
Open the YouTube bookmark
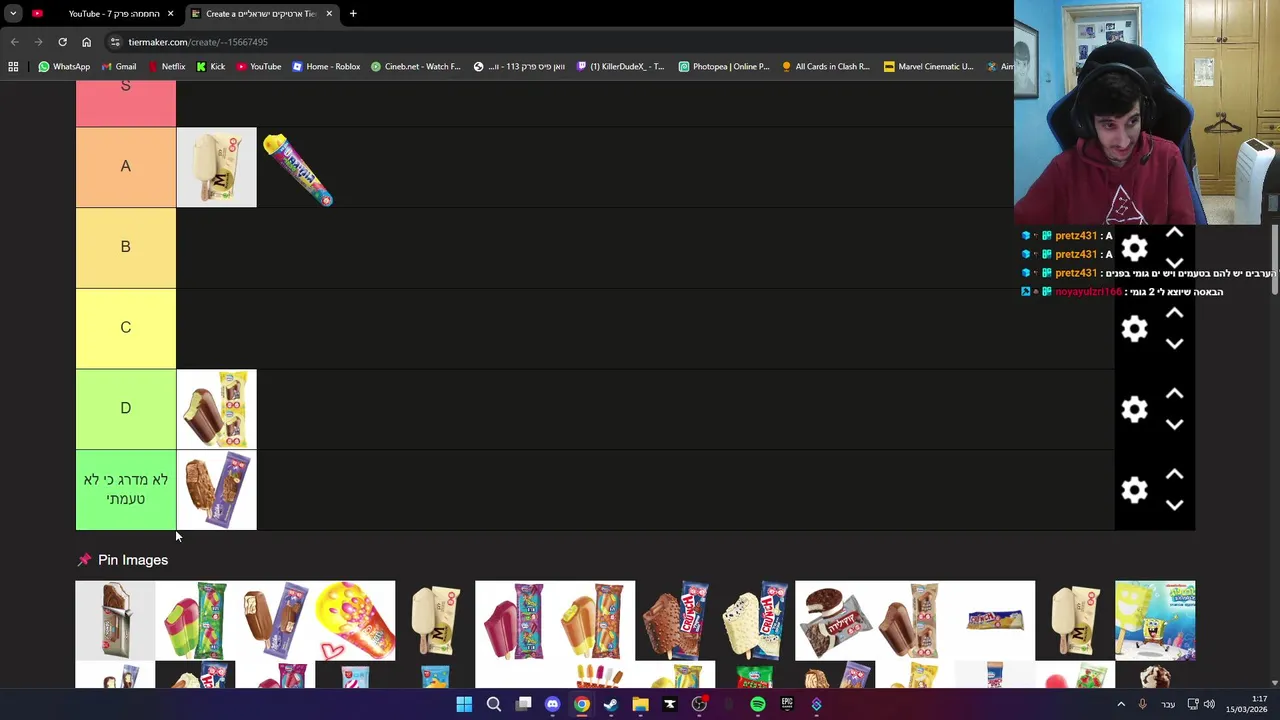pos(259,67)
